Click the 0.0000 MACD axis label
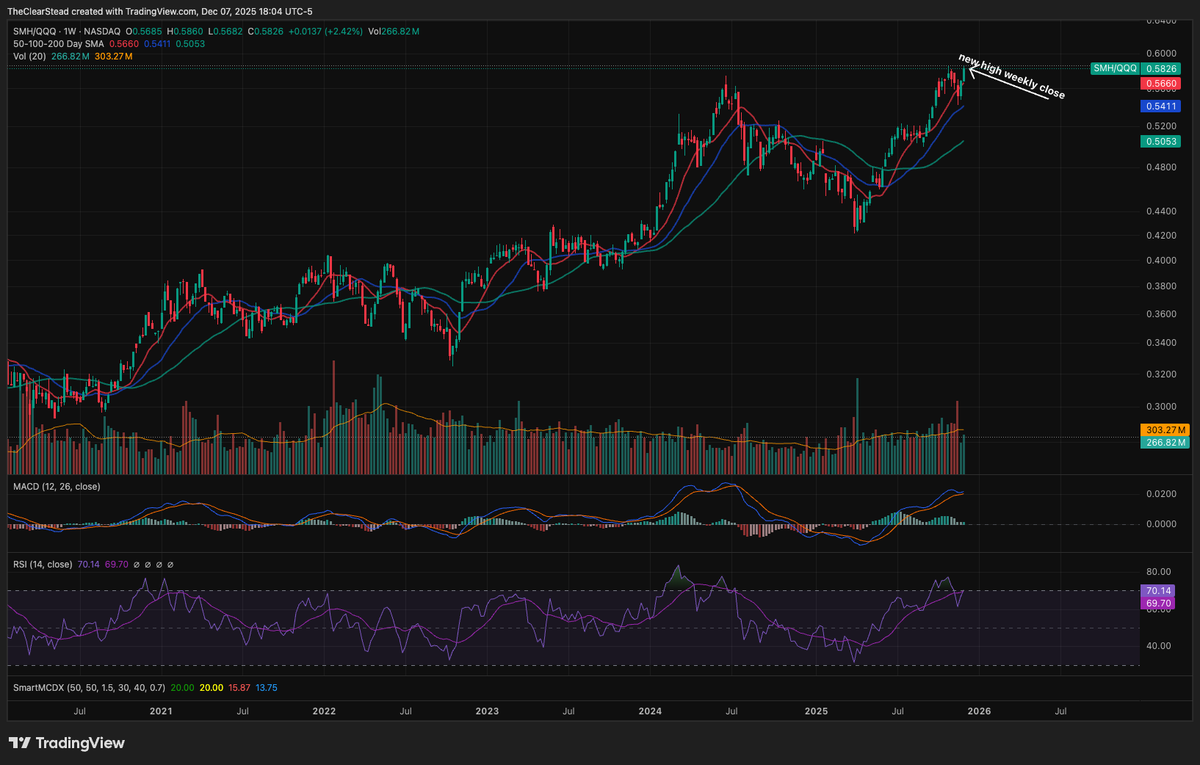1200x765 pixels. point(1161,524)
